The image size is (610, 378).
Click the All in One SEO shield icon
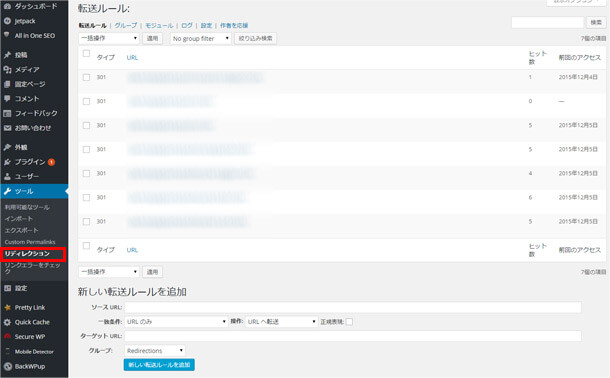7,35
